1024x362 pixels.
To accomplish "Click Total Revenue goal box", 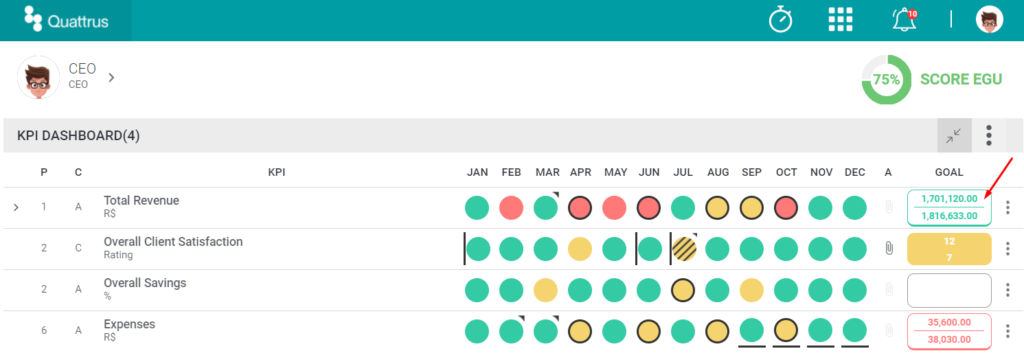I will [949, 207].
